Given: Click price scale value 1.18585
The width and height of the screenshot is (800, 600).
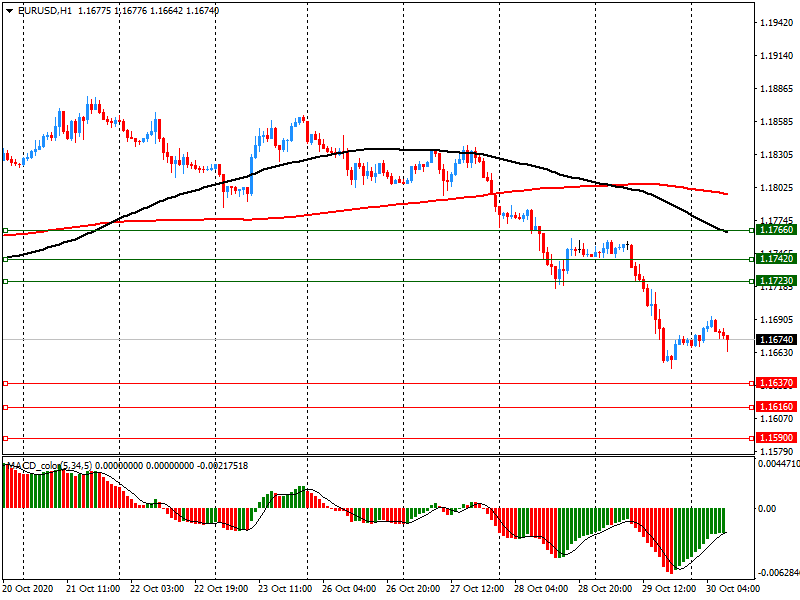Looking at the screenshot, I should point(777,122).
